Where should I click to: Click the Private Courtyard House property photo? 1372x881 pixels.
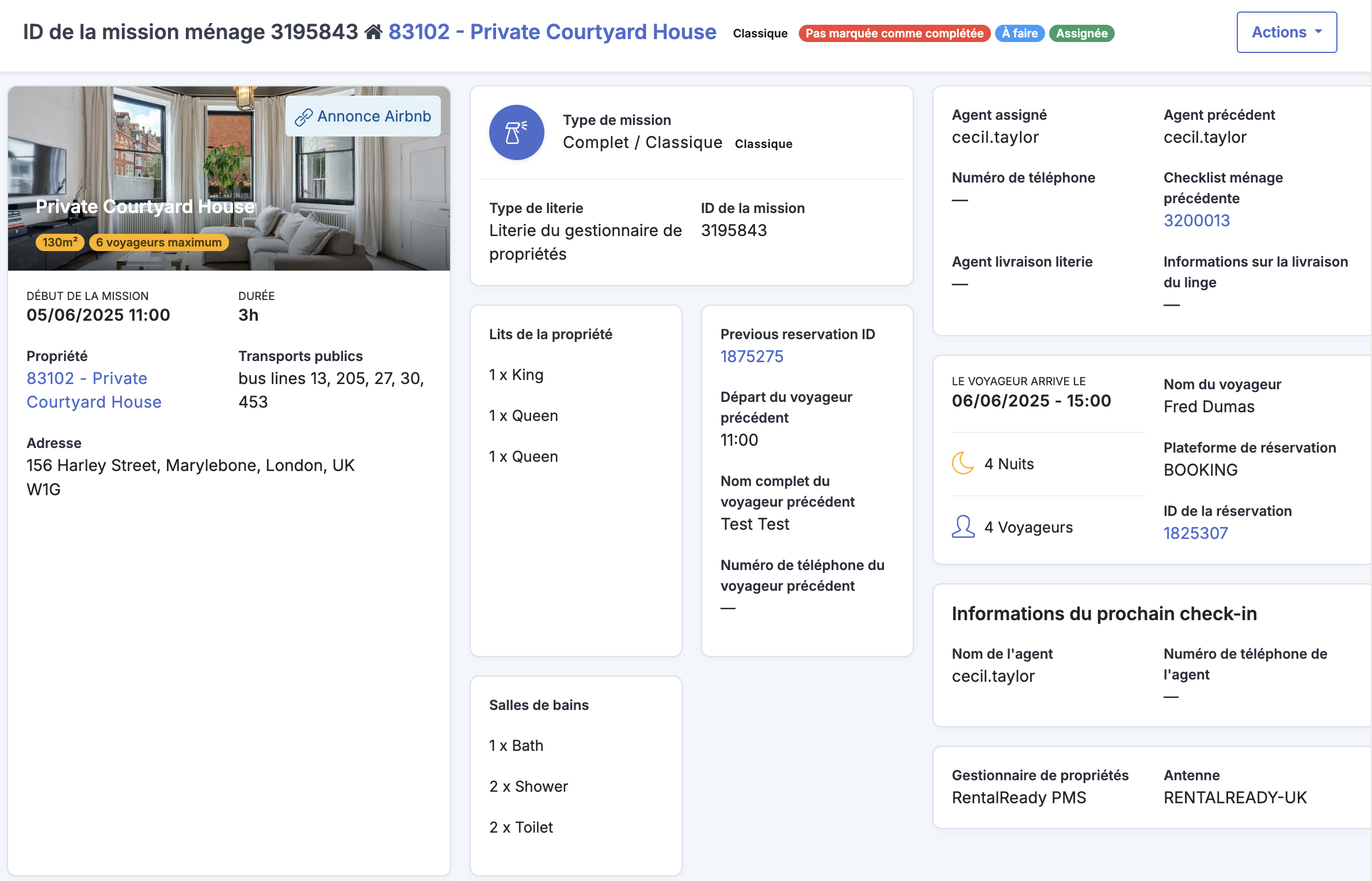click(229, 179)
